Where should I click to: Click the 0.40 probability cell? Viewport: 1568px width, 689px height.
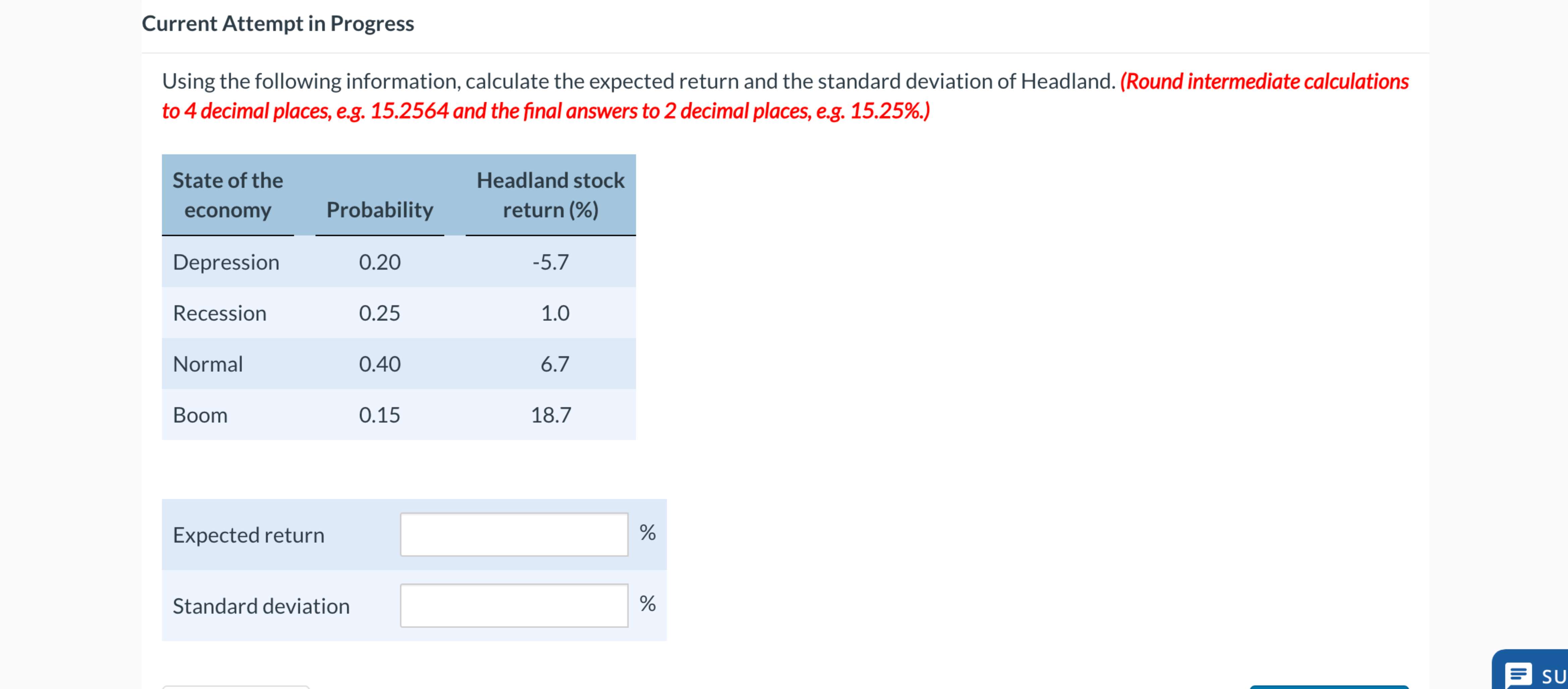380,363
